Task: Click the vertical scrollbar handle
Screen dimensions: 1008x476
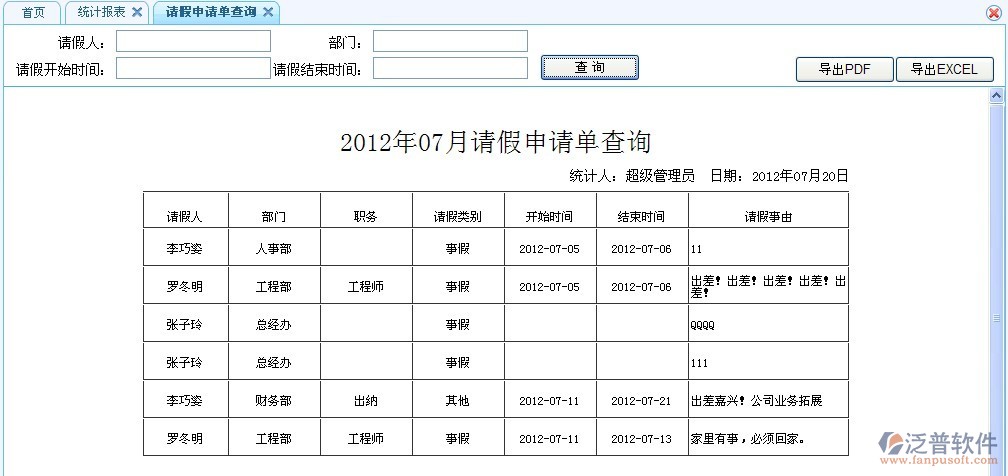Action: click(x=996, y=318)
